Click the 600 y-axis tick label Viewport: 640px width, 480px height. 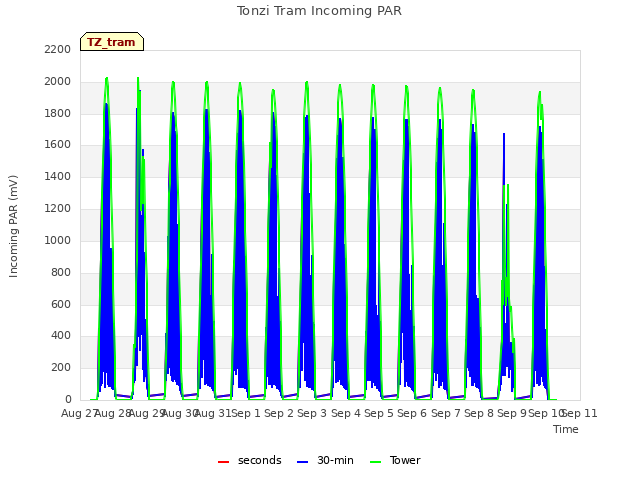[61, 304]
